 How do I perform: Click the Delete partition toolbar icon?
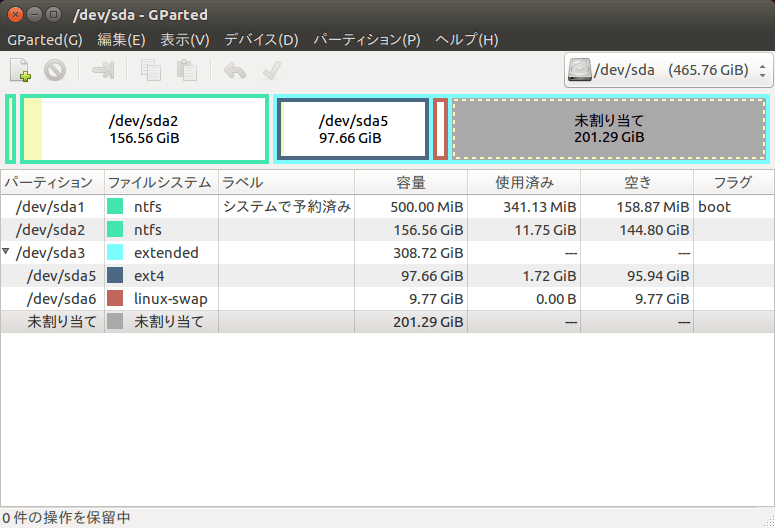click(x=55, y=70)
